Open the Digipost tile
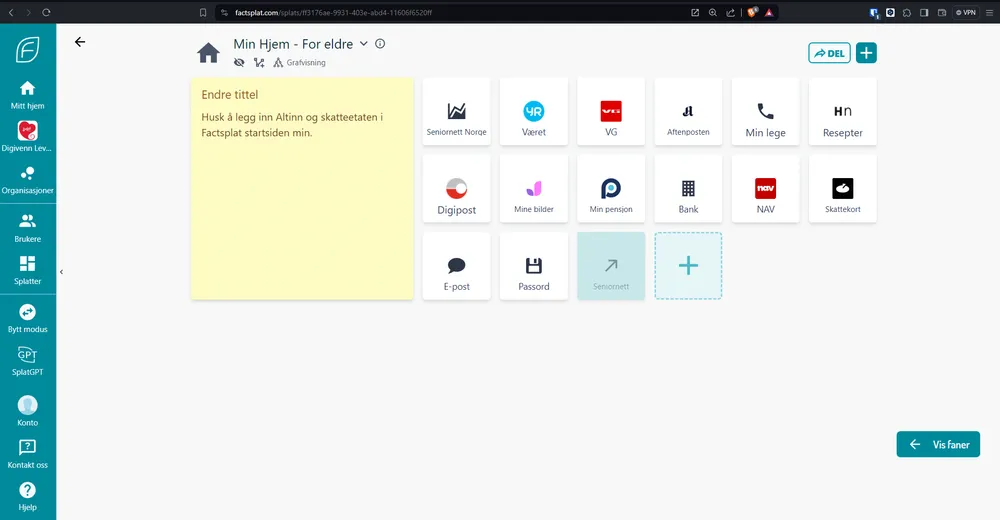 point(457,189)
